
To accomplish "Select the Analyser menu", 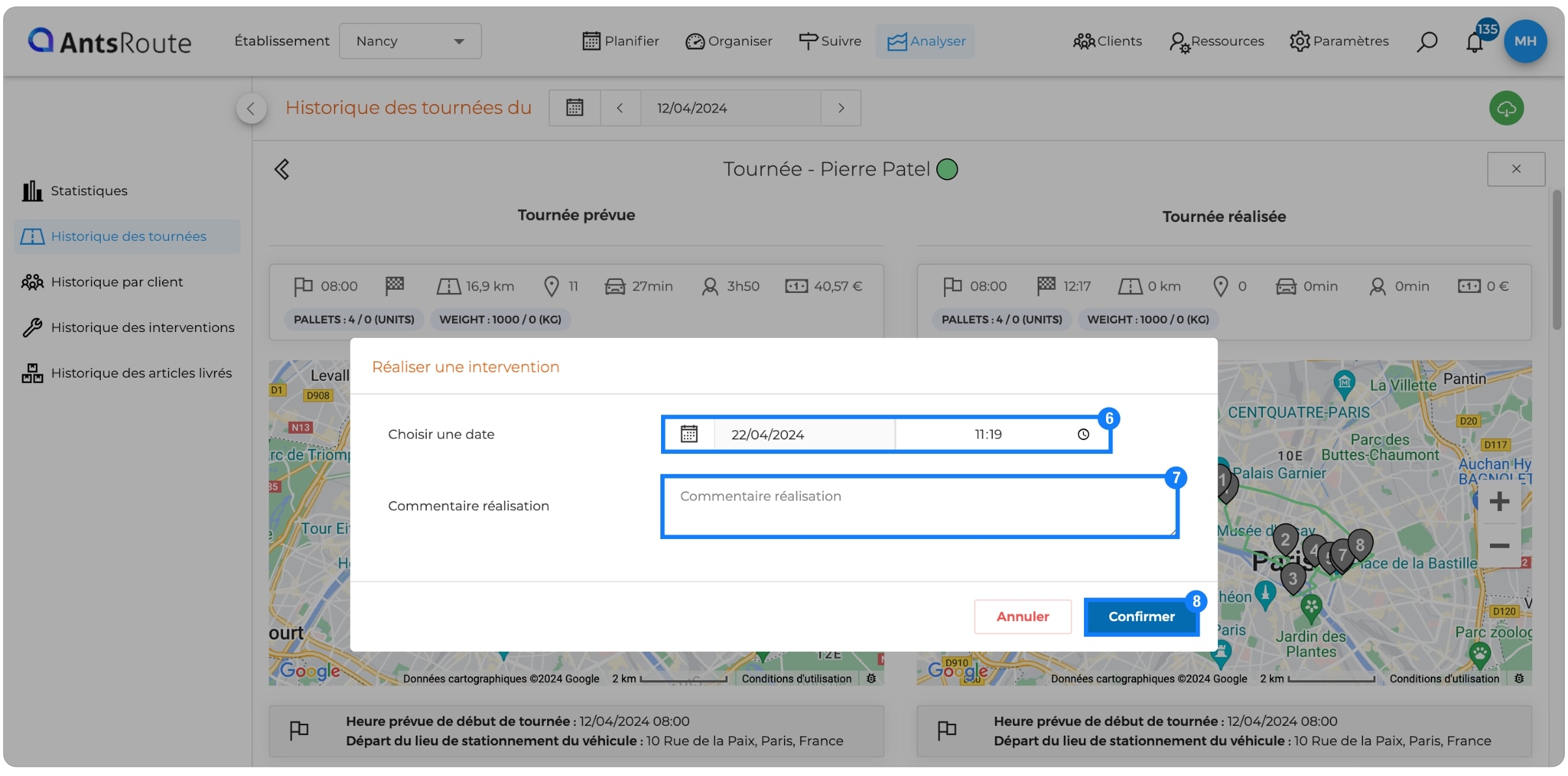I will (925, 41).
